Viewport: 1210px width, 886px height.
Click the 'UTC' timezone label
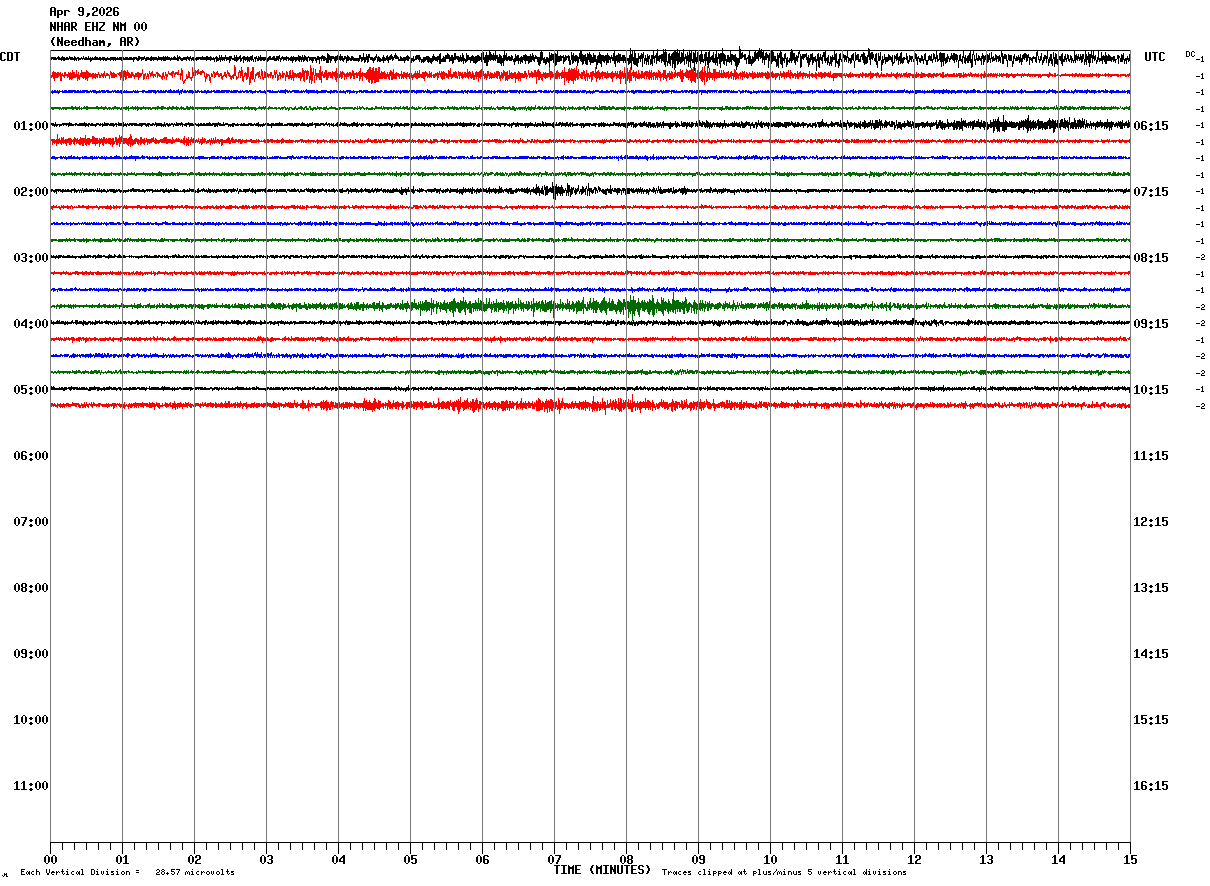coord(1155,57)
